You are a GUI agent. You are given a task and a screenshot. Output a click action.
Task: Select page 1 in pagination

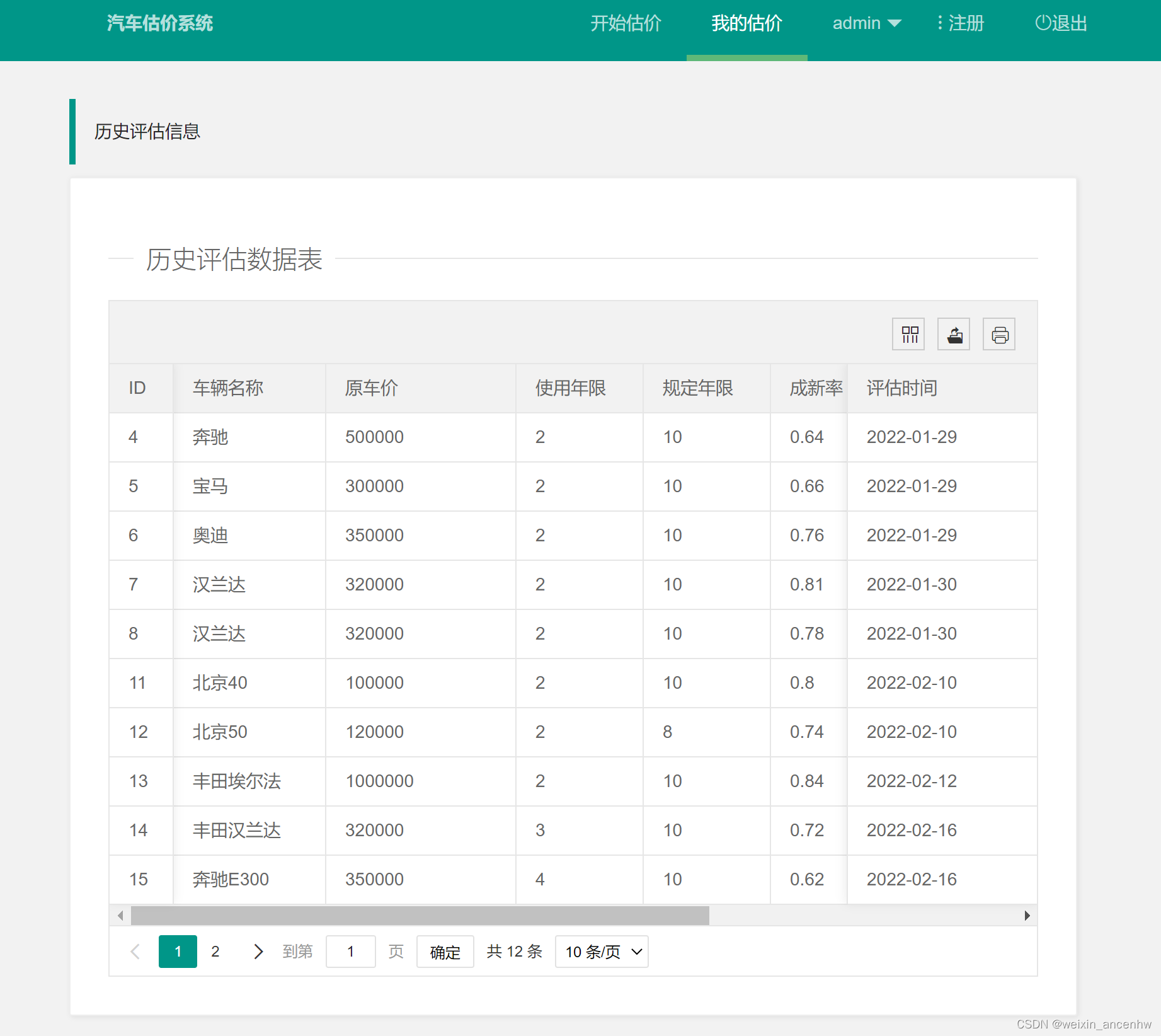click(x=178, y=952)
